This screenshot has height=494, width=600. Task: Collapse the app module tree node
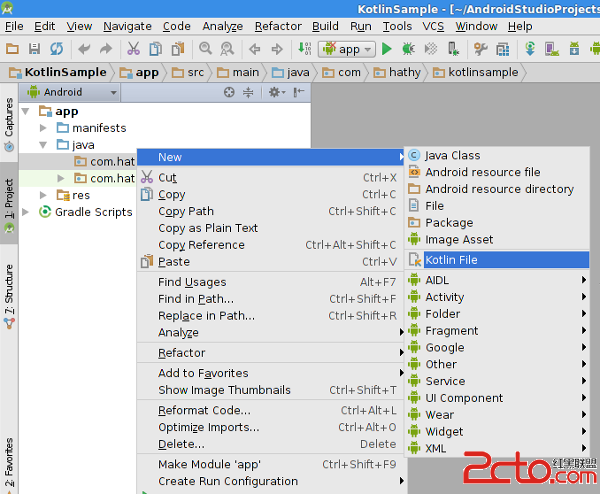point(26,111)
